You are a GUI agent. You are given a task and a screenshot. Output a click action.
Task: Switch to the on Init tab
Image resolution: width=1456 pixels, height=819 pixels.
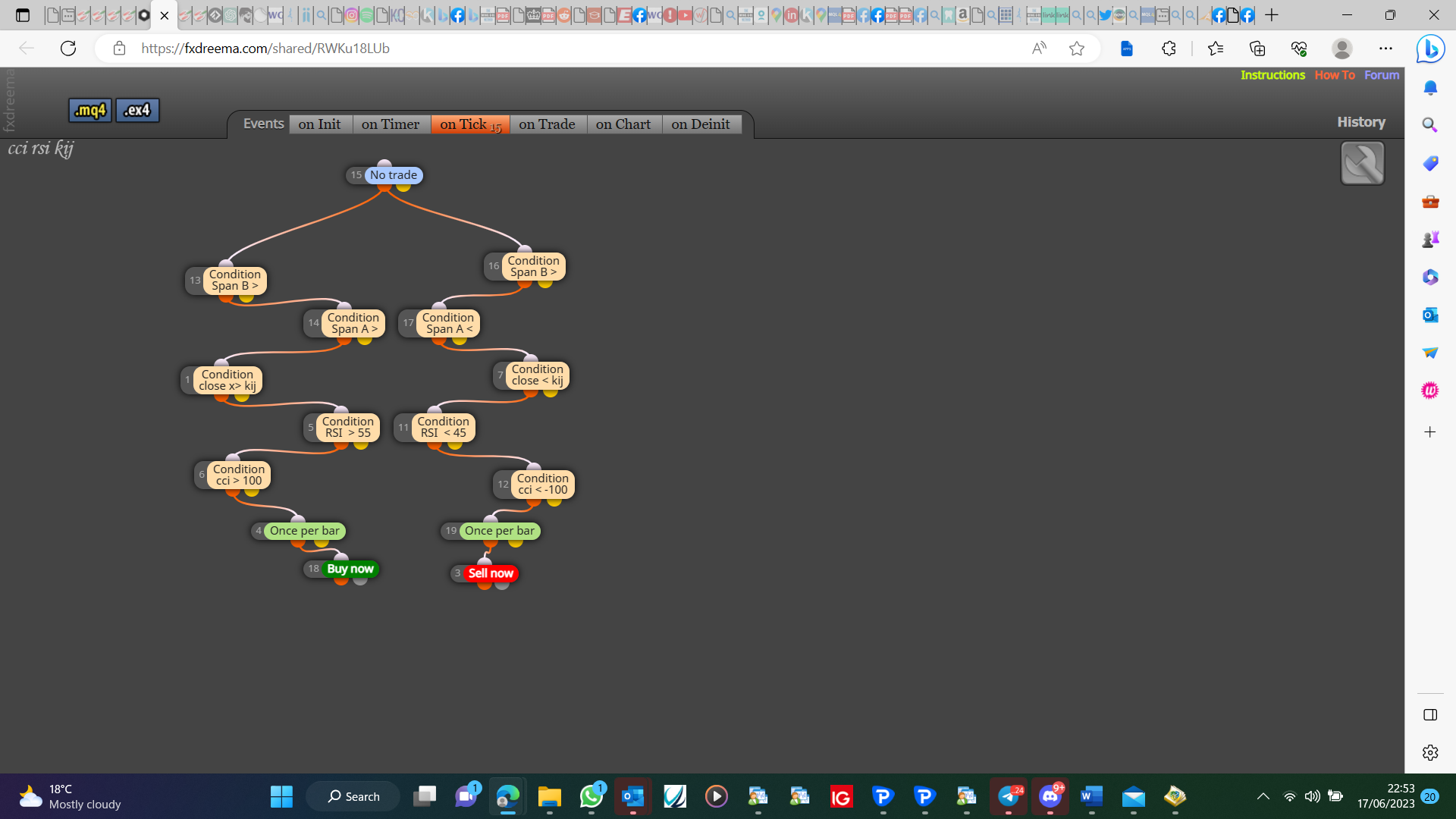[x=319, y=124]
